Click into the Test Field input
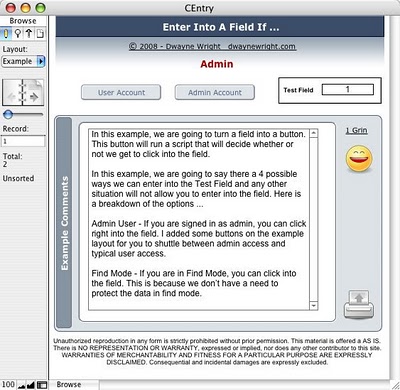This screenshot has width=400, height=390. click(348, 89)
